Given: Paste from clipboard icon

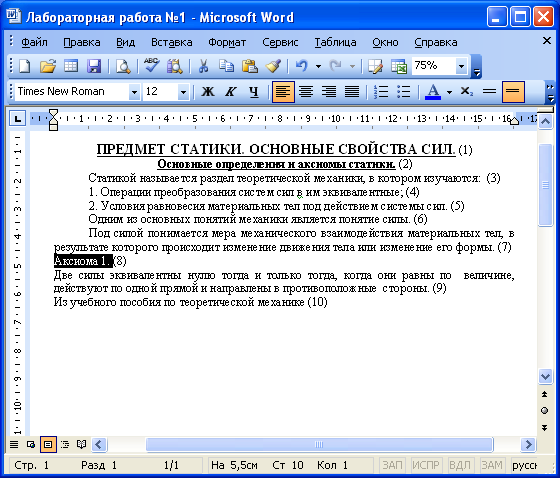Looking at the screenshot, I should click(x=250, y=66).
